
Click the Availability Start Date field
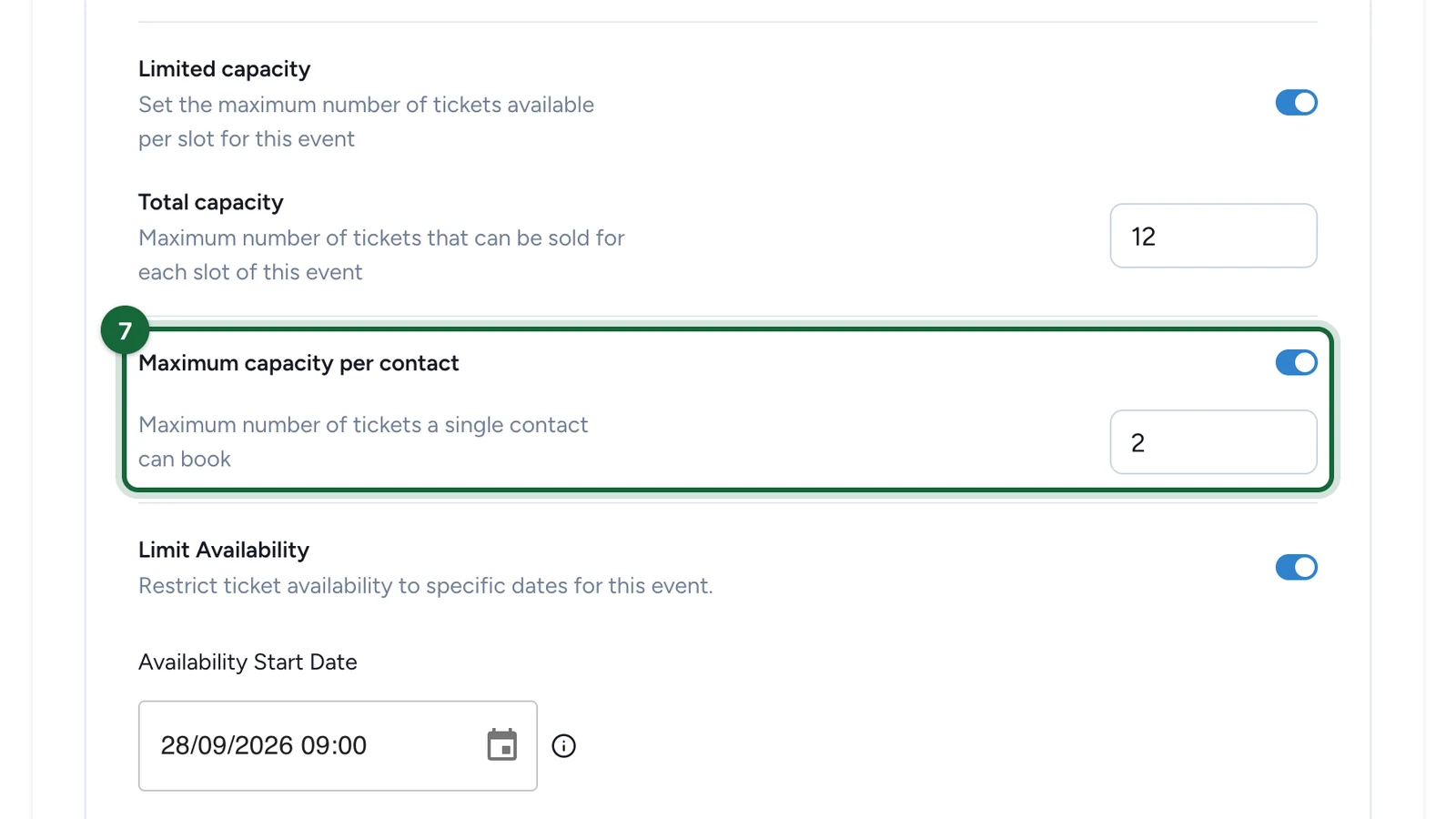pos(338,745)
